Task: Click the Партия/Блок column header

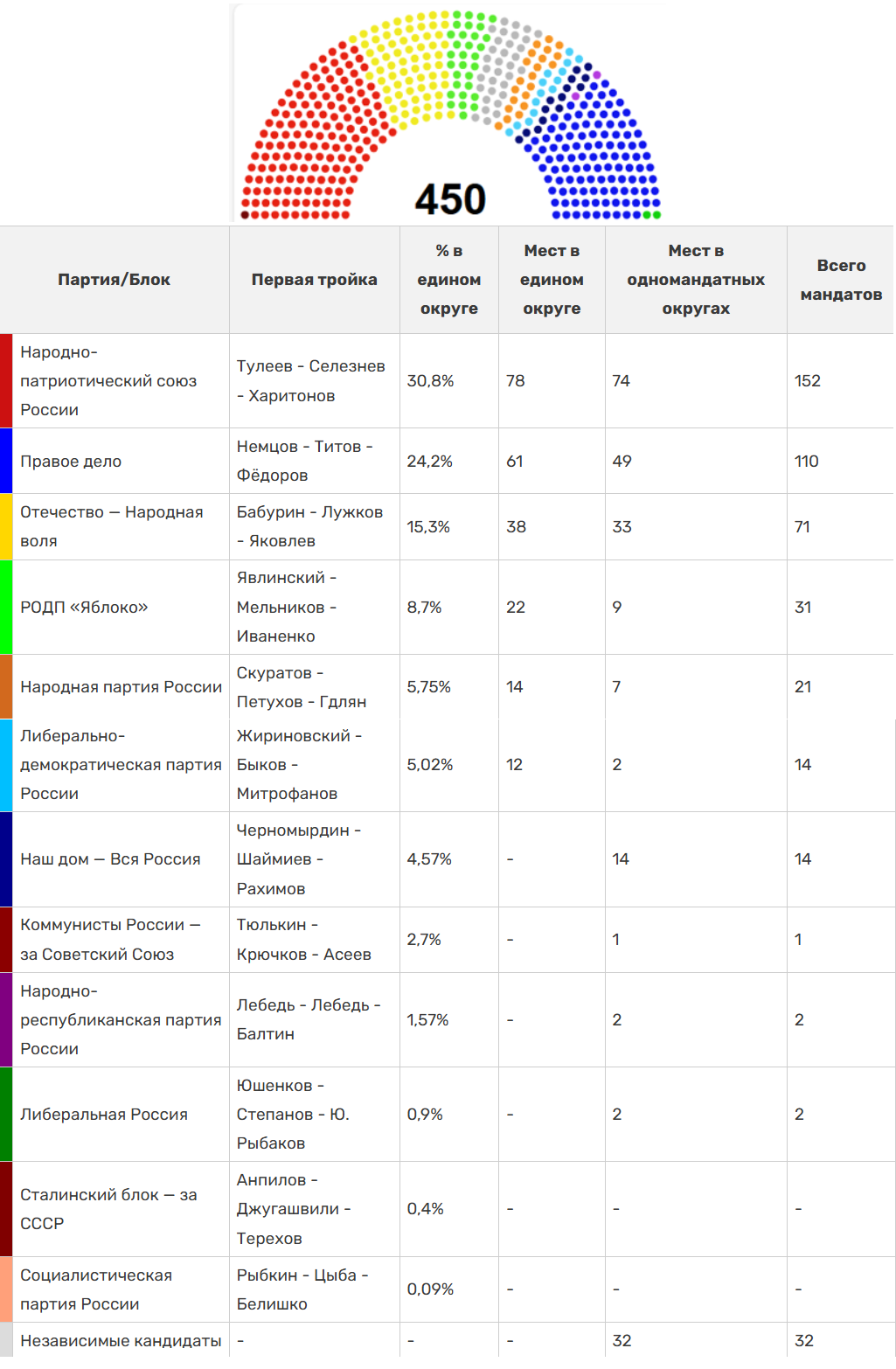Action: pos(114,280)
